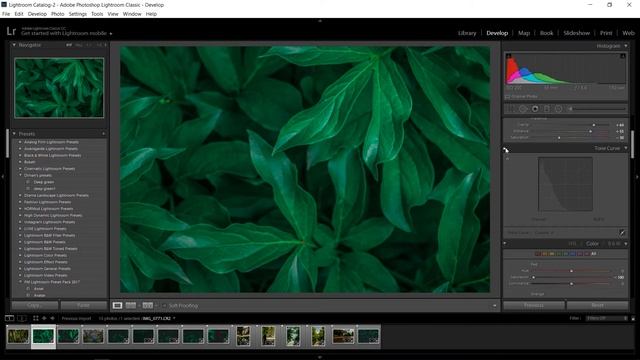This screenshot has width=640, height=360.
Task: Adjust the Red Hue slider
Action: click(571, 271)
